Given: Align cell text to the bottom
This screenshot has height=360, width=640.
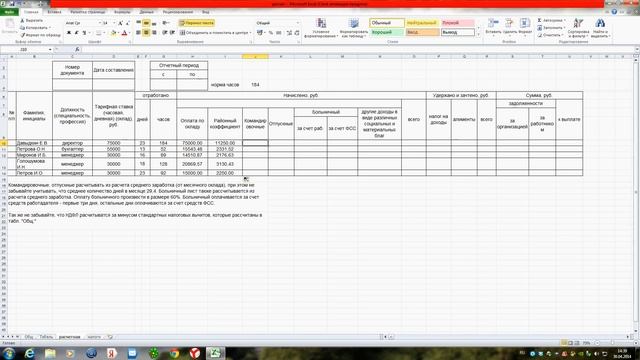Looking at the screenshot, I should [154, 23].
